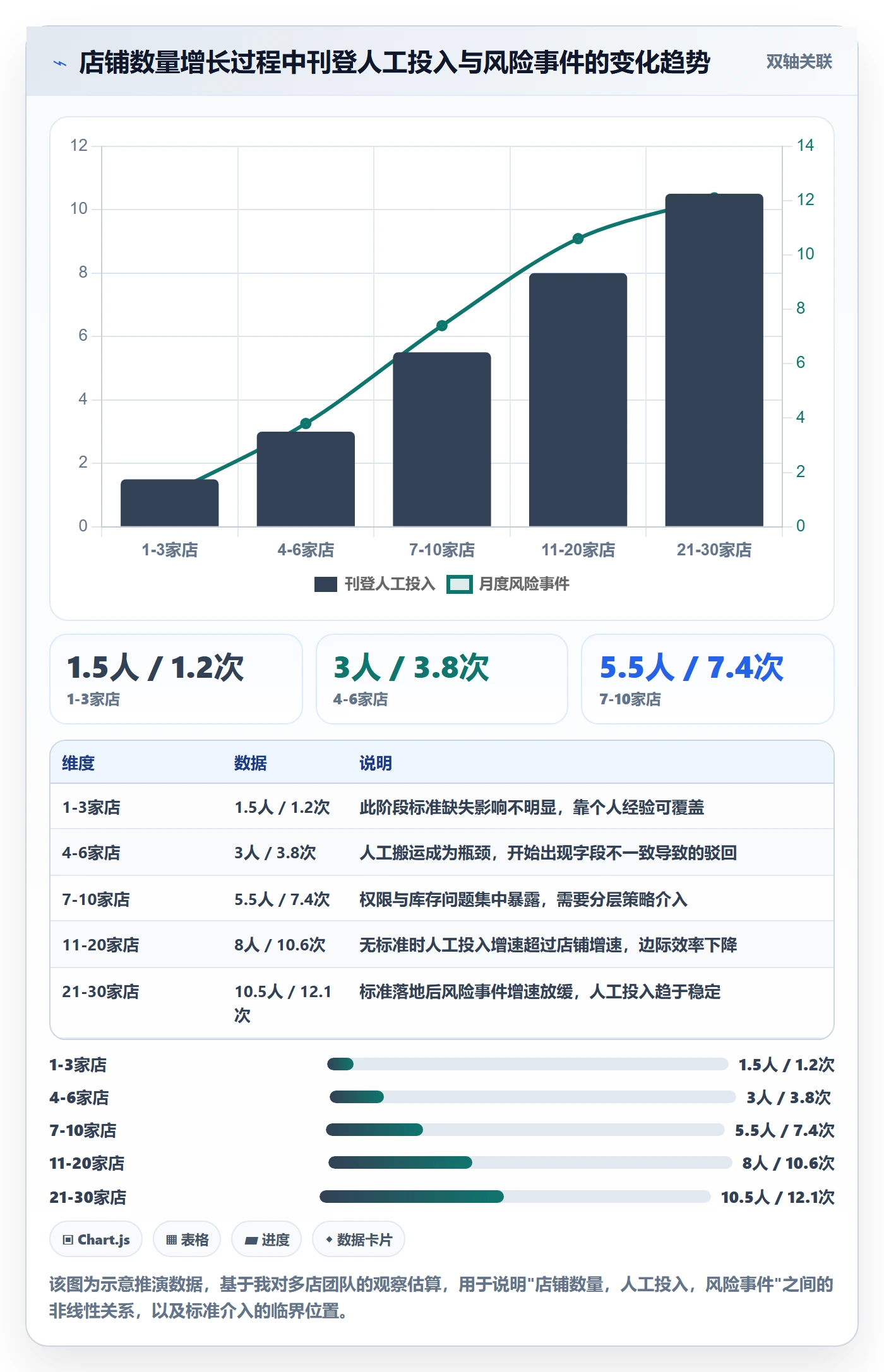The width and height of the screenshot is (884, 1372).
Task: Click the lightning icon beside the title
Action: coord(60,63)
